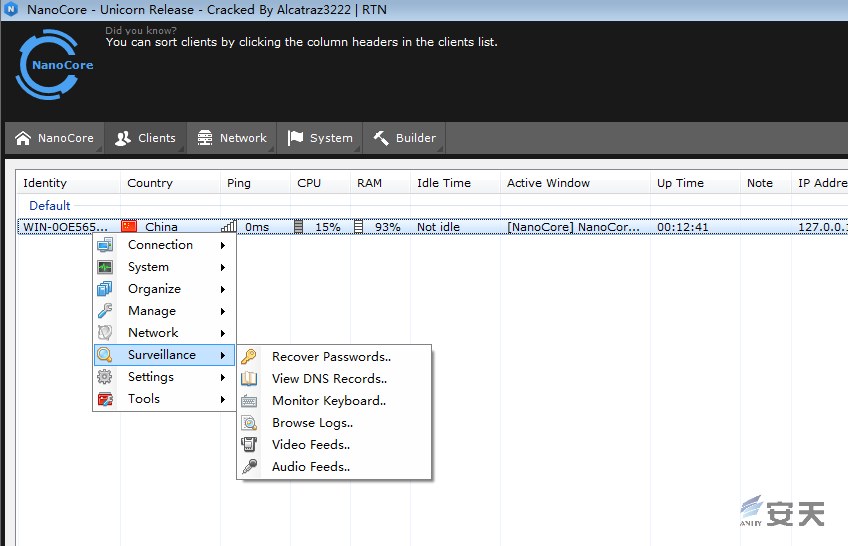Open the Connection context menu entry
The image size is (848, 546).
coord(164,245)
